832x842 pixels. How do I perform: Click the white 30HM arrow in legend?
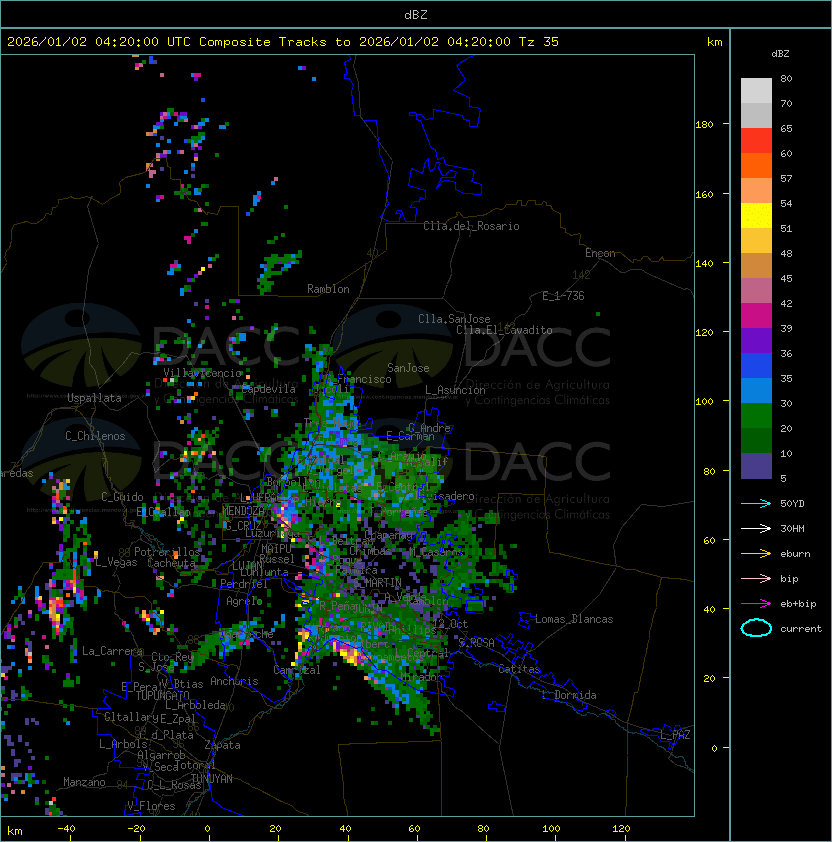coord(756,528)
